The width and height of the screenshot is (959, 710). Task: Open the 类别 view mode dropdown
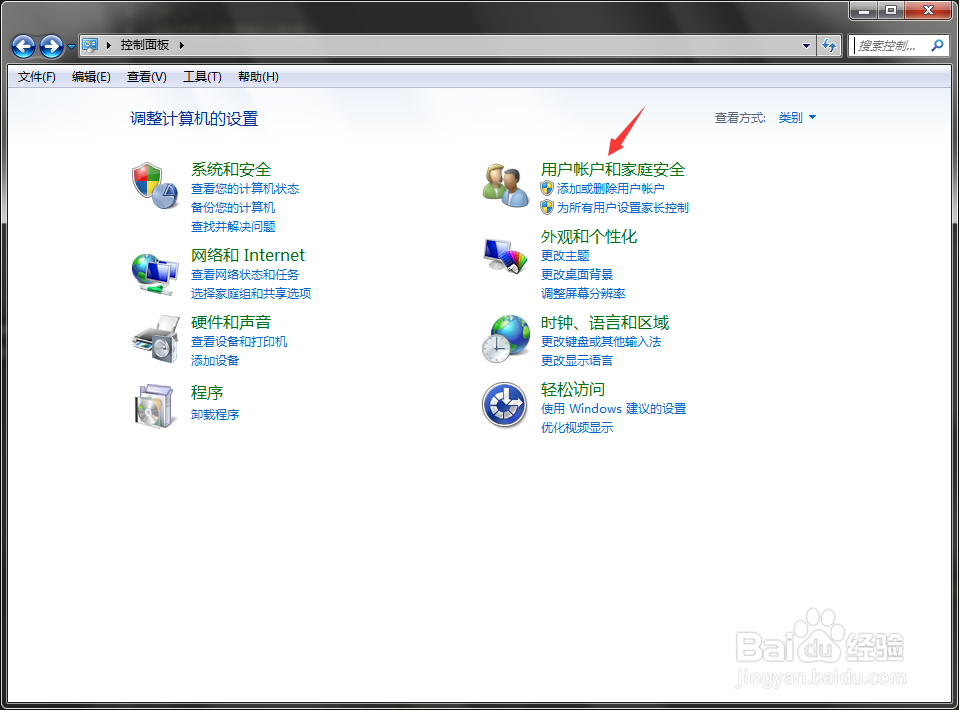(797, 117)
